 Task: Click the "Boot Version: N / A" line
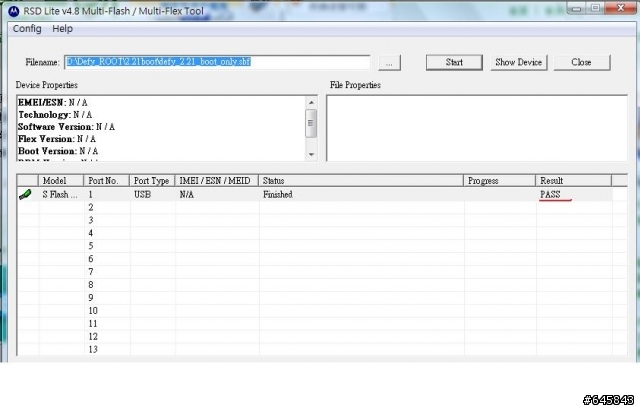58,151
